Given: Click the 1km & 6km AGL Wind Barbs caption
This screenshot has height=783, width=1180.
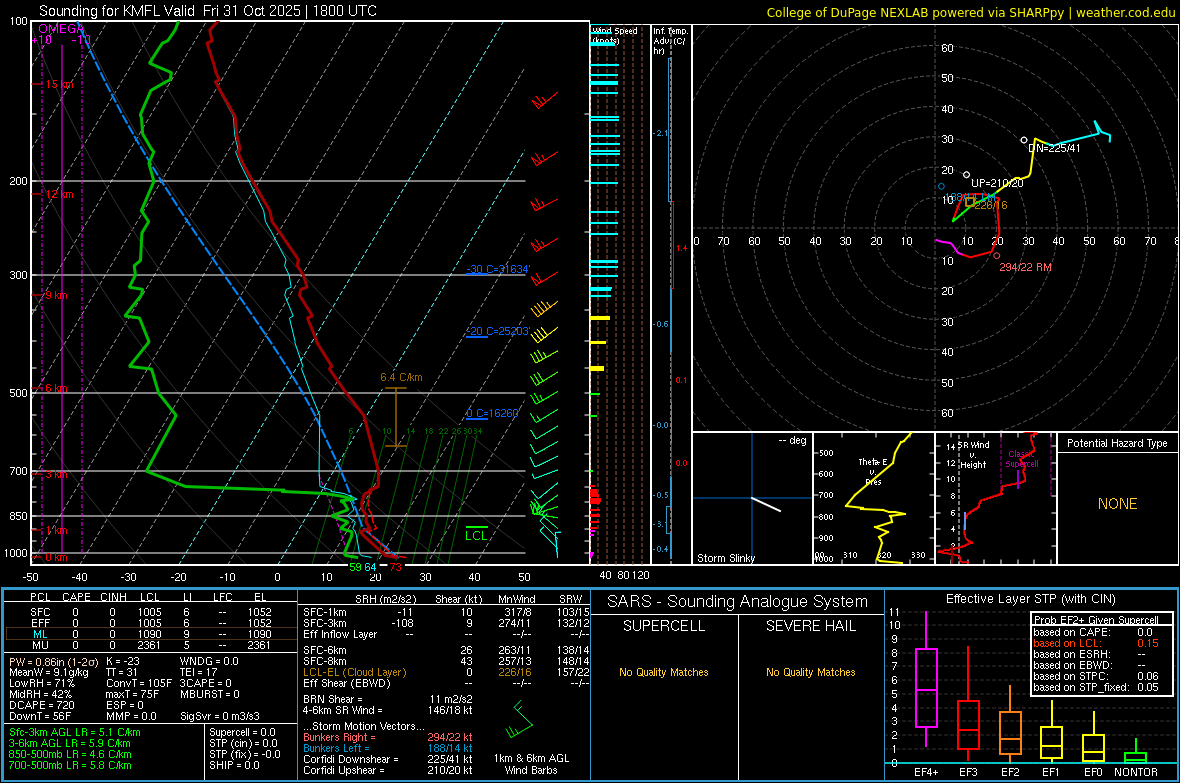Looking at the screenshot, I should coord(531,764).
